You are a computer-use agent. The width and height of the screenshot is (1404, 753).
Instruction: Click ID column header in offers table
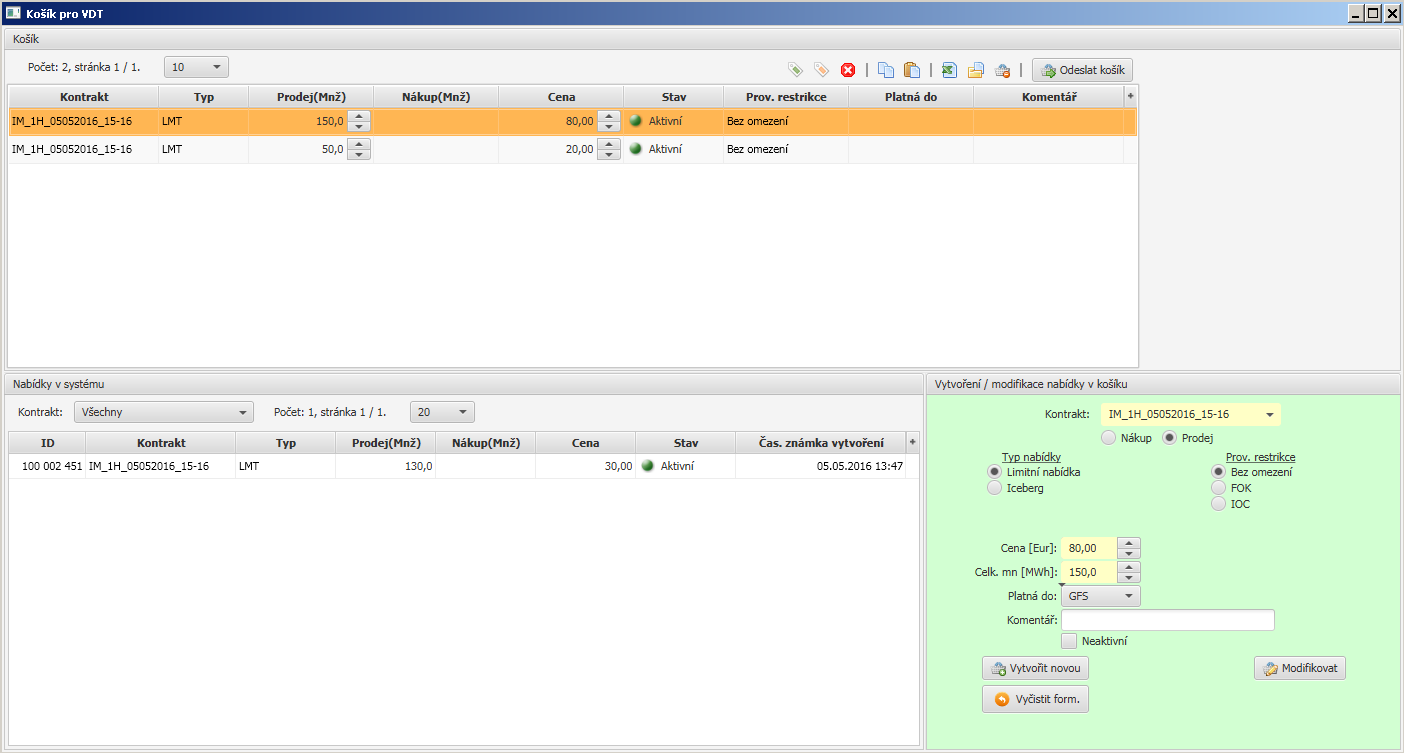coord(48,443)
